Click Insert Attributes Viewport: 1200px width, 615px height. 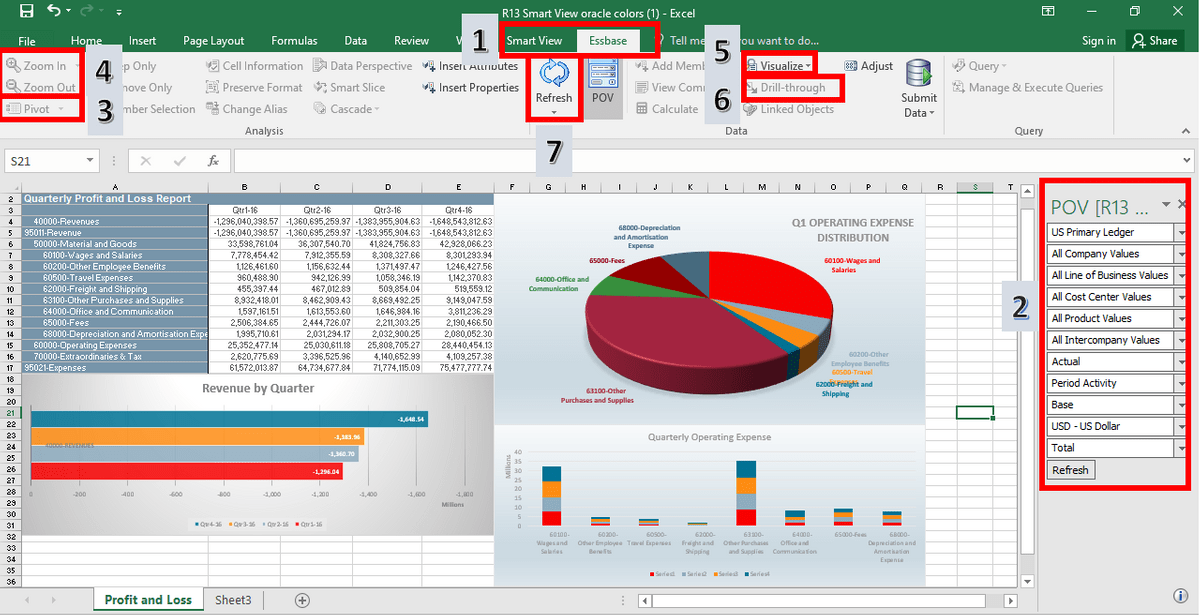(470, 66)
